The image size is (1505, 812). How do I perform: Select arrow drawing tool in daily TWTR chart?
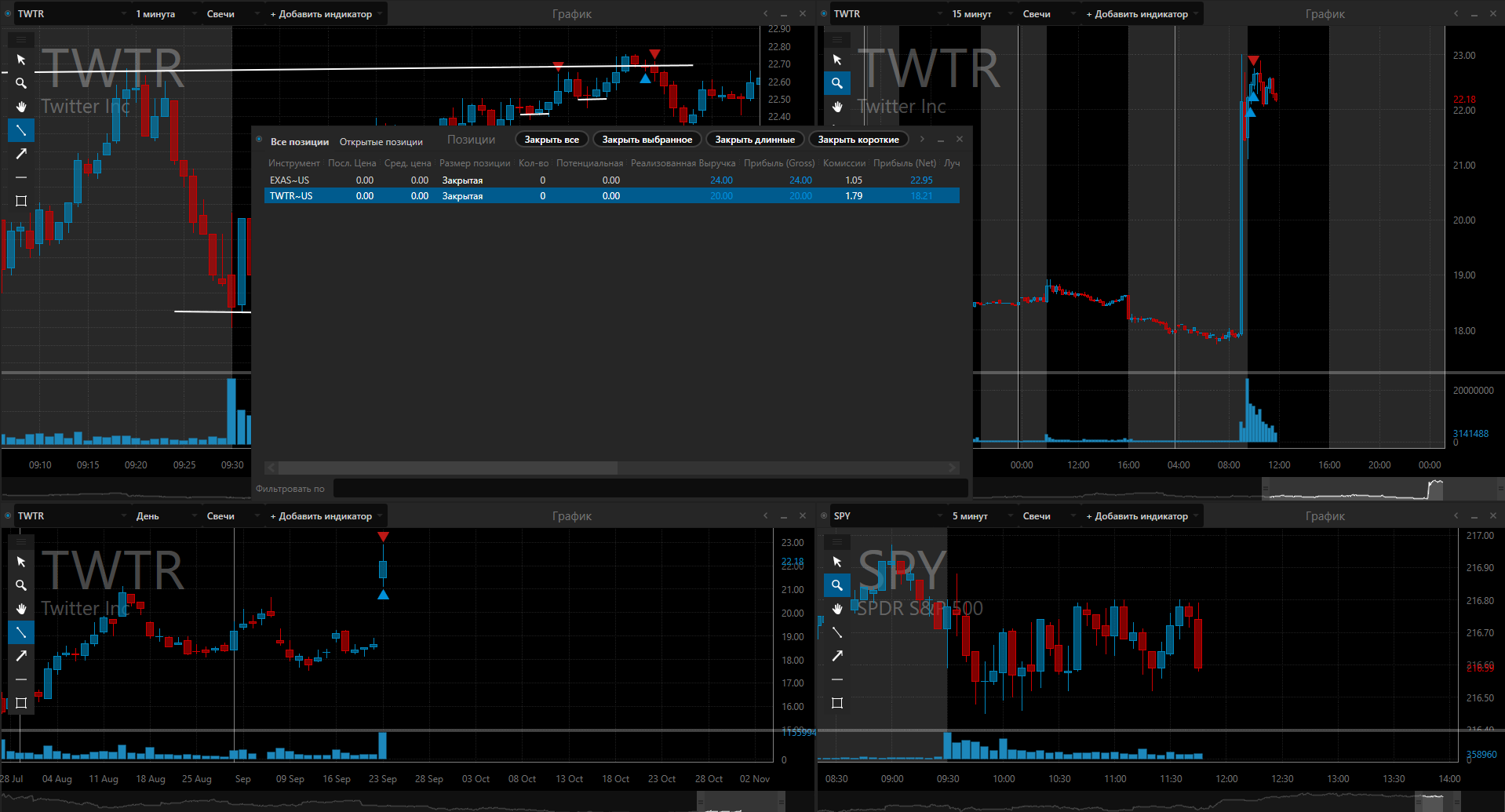[21, 656]
